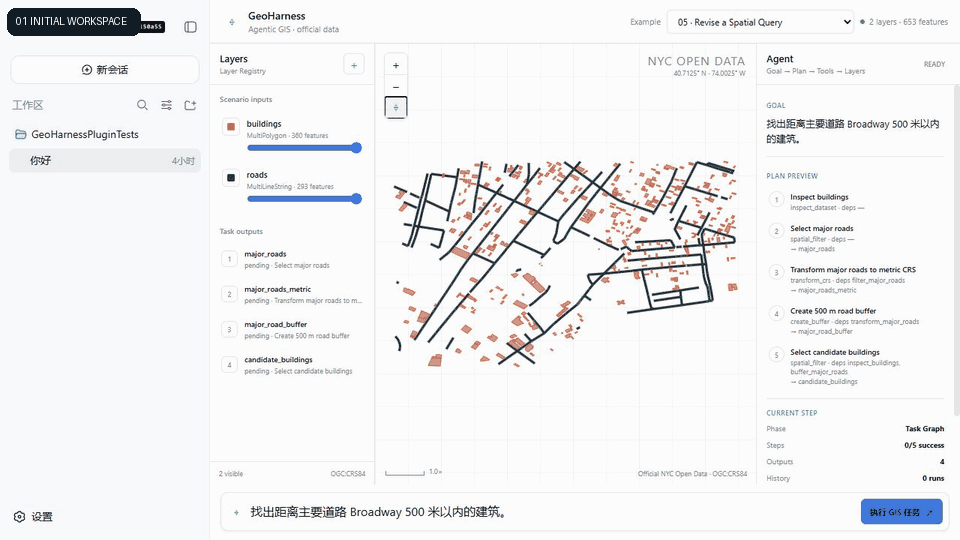Open the Example dropdown selector
This screenshot has height=540, width=960.
click(x=760, y=22)
